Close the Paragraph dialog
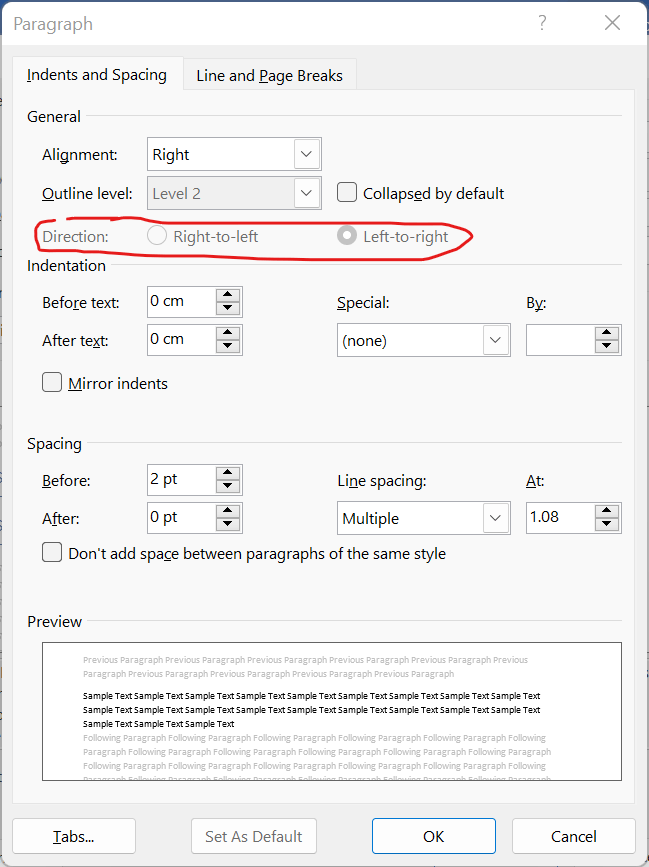 tap(612, 23)
